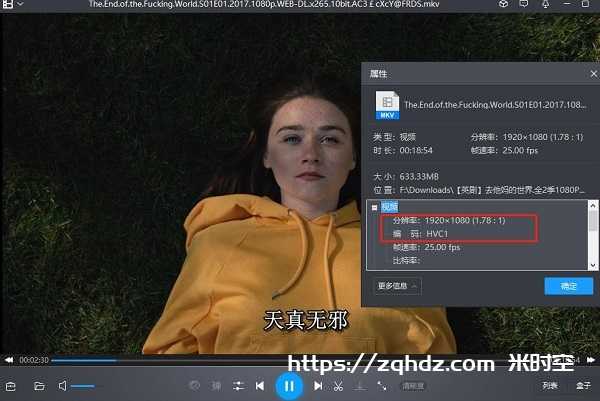Screen dimensions: 600x401
Task: Toggle fullscreen with the diagonal arrows icon
Action: 382,386
